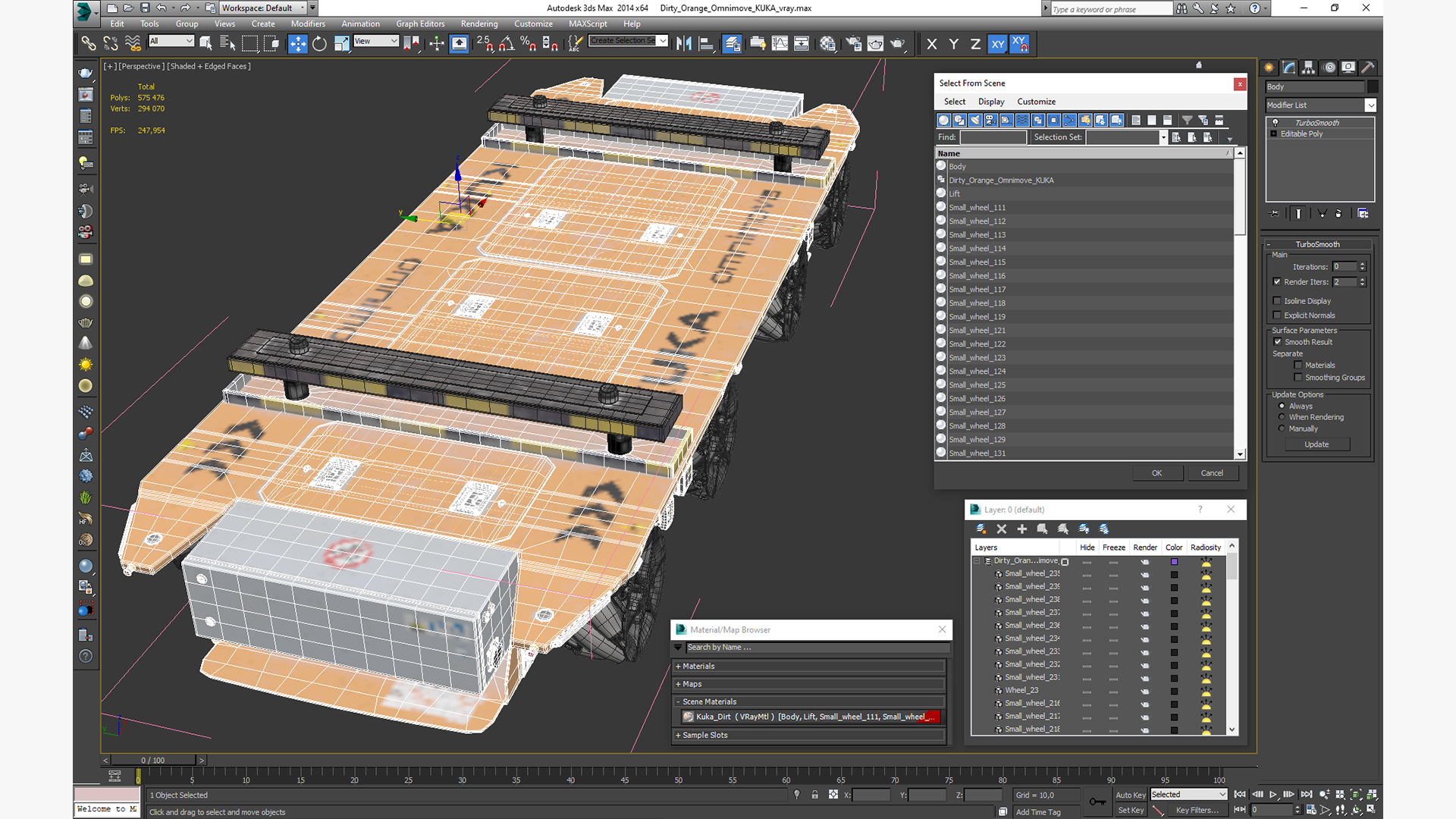
Task: Click the Render Setup teapot icon
Action: click(853, 44)
